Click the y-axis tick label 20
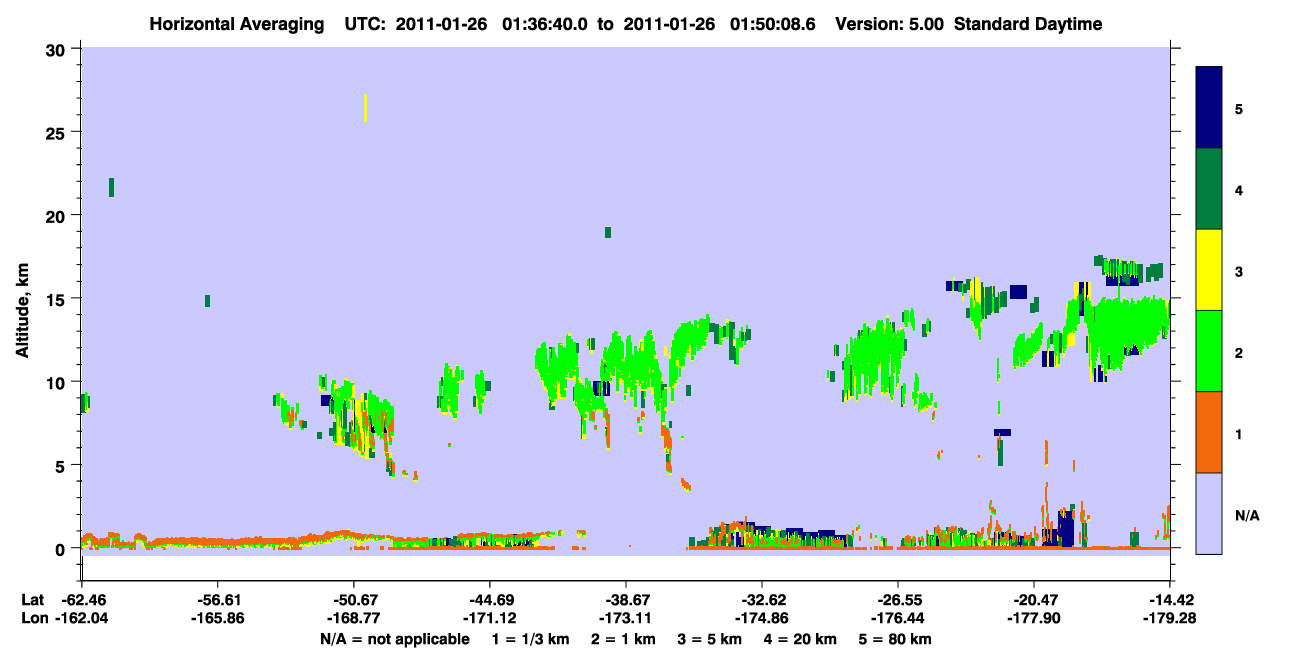 (58, 215)
